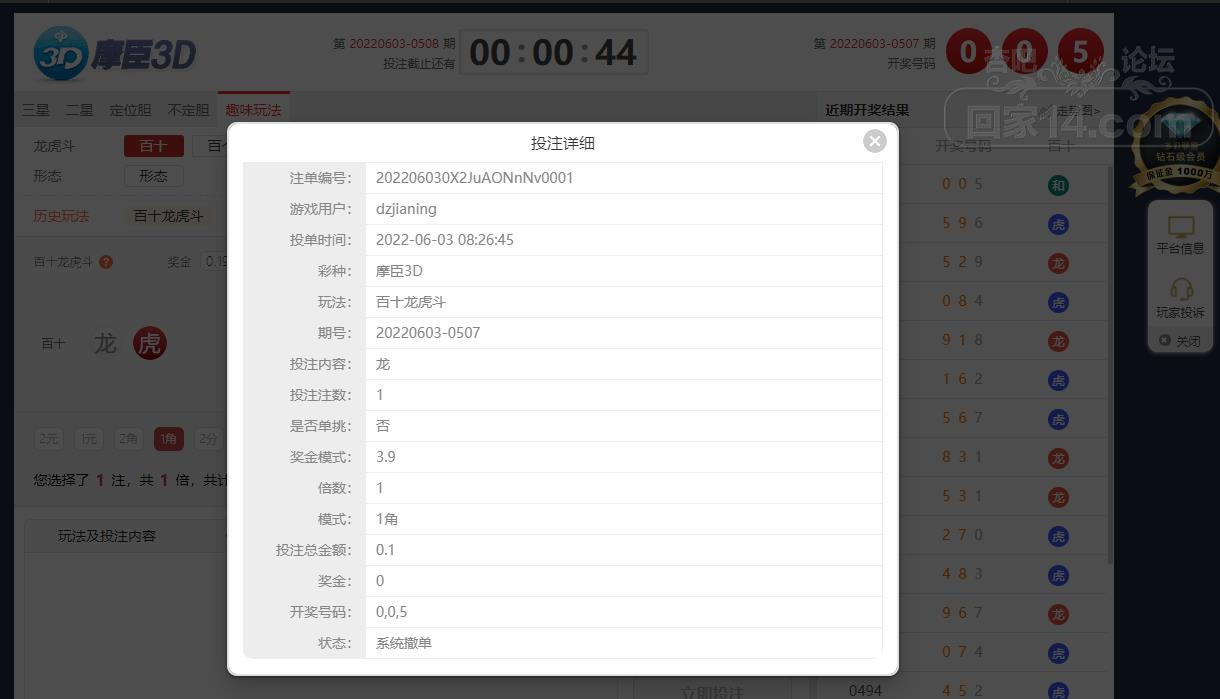Viewport: 1220px width, 699px height.
Task: Click the 百十龙虎斗 history play shortcut
Action: pyautogui.click(x=168, y=216)
